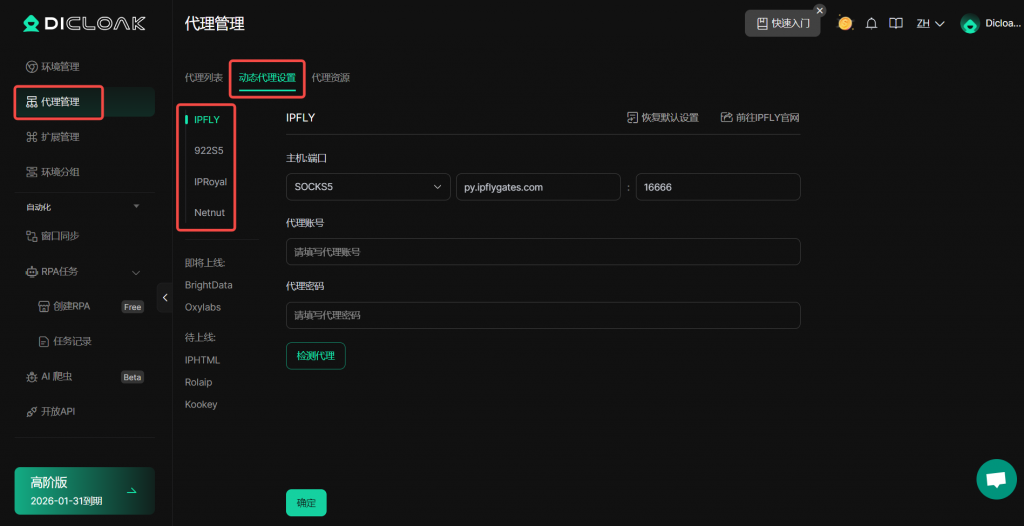The image size is (1024, 526).
Task: Select the 922S5 proxy provider
Action: (x=208, y=150)
